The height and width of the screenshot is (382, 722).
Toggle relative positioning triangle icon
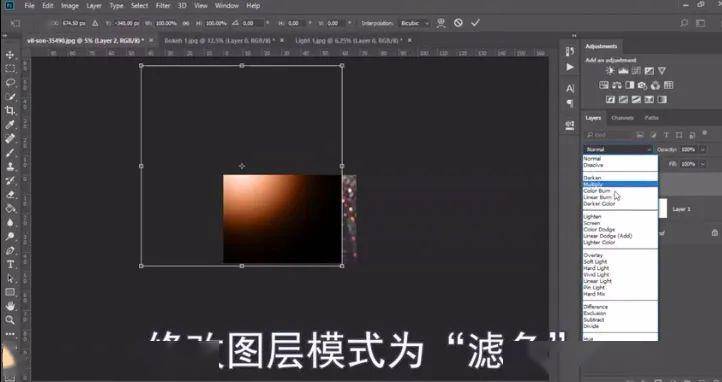click(x=95, y=23)
